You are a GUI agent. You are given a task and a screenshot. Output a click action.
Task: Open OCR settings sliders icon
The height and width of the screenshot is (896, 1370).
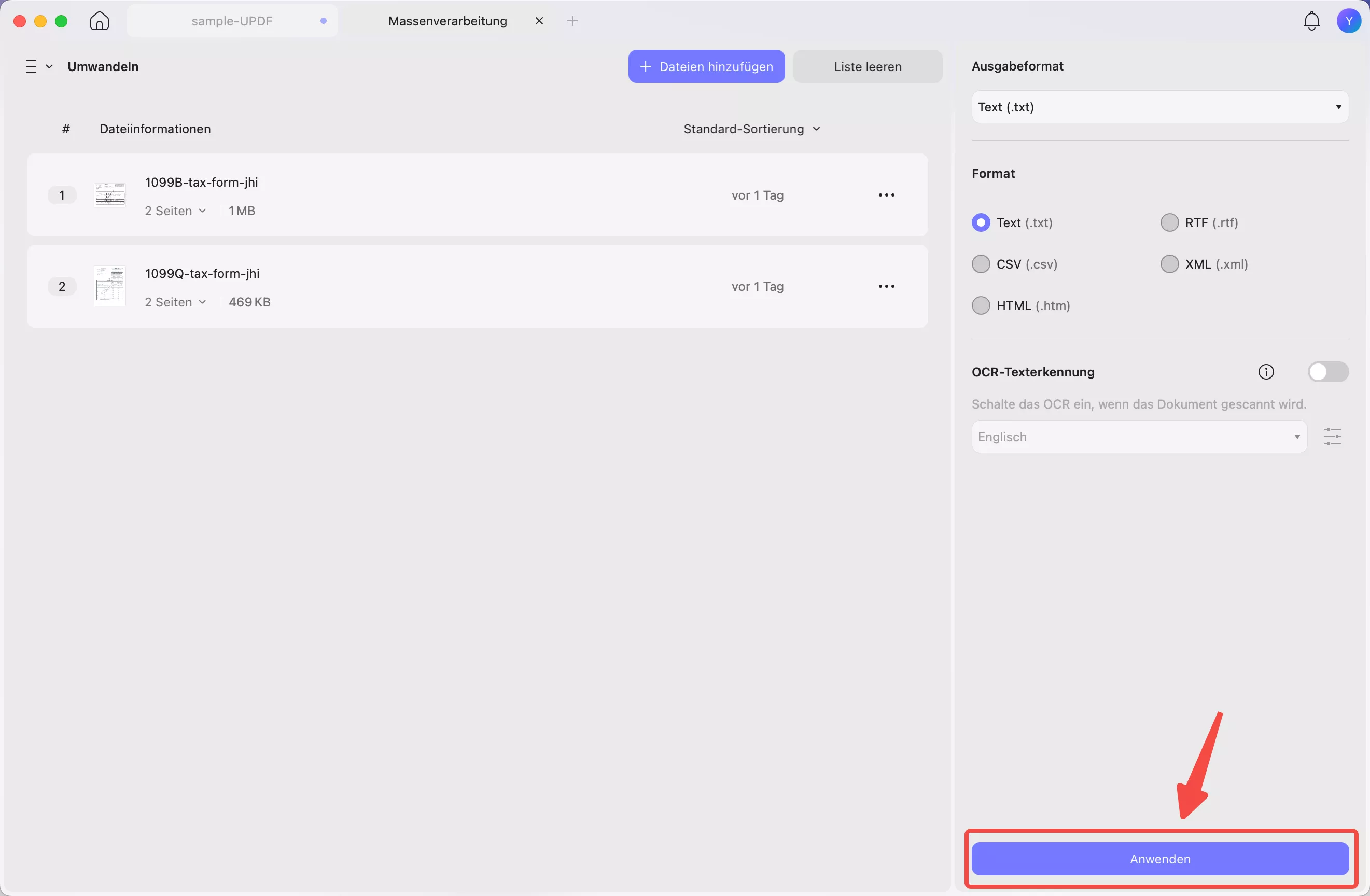(x=1332, y=437)
